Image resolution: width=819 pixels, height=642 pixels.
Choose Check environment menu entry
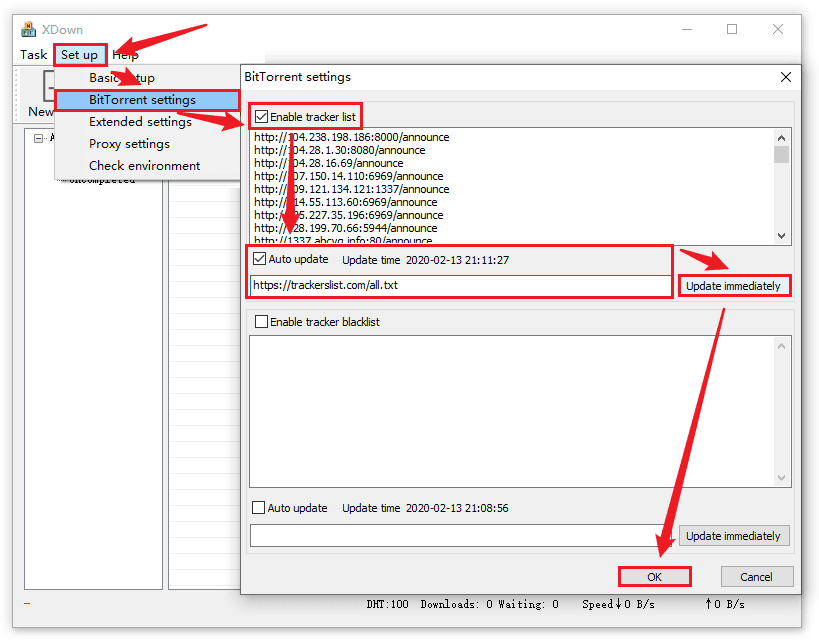[144, 166]
